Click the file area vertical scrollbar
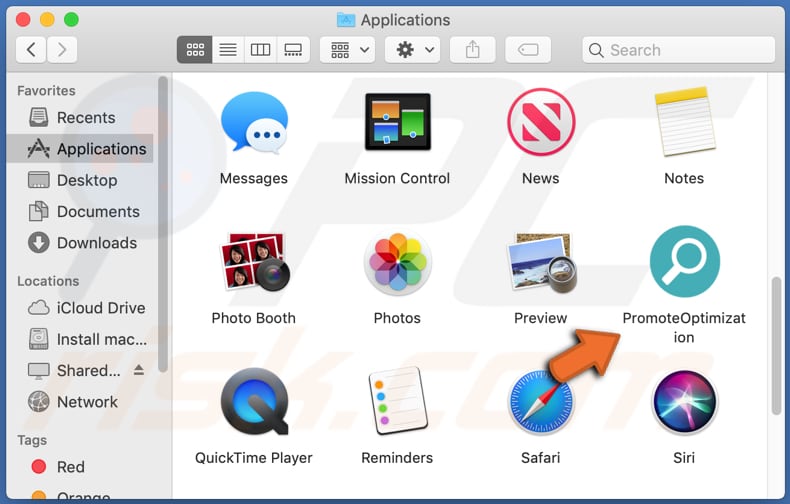Viewport: 790px width, 504px height. 776,345
